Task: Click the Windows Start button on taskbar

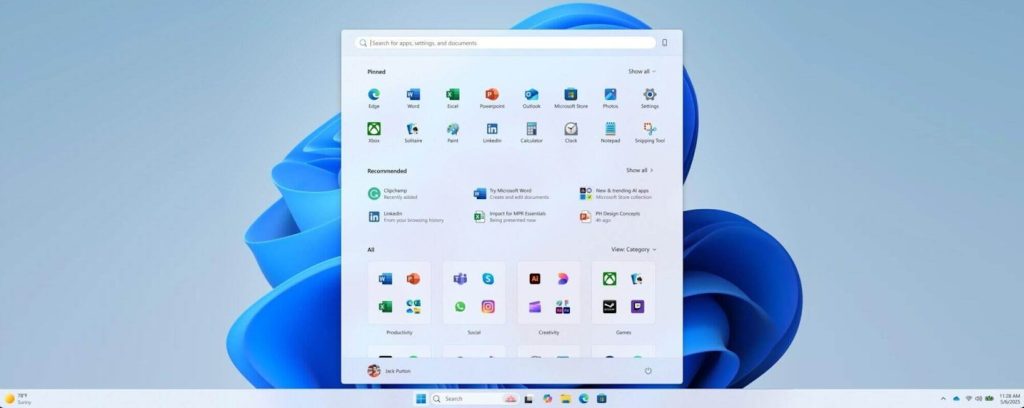Action: (x=421, y=398)
